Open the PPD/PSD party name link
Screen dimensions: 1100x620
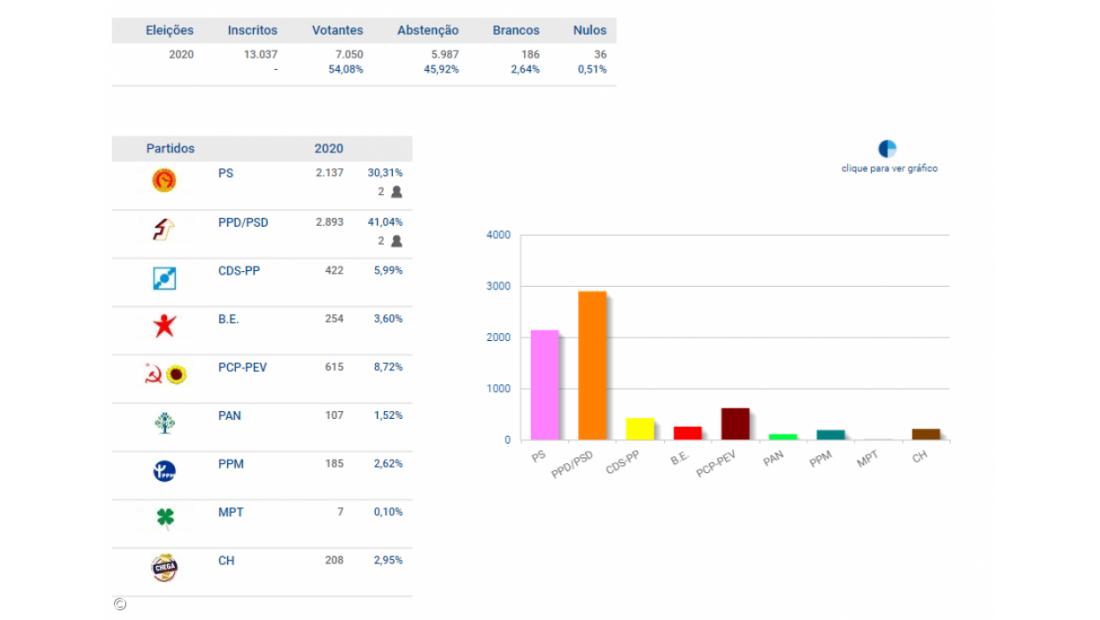(x=243, y=222)
